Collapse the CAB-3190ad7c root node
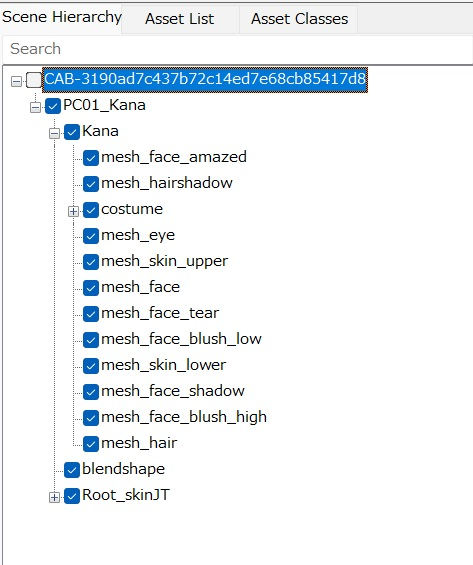Screen dimensions: 473x565 point(16,81)
